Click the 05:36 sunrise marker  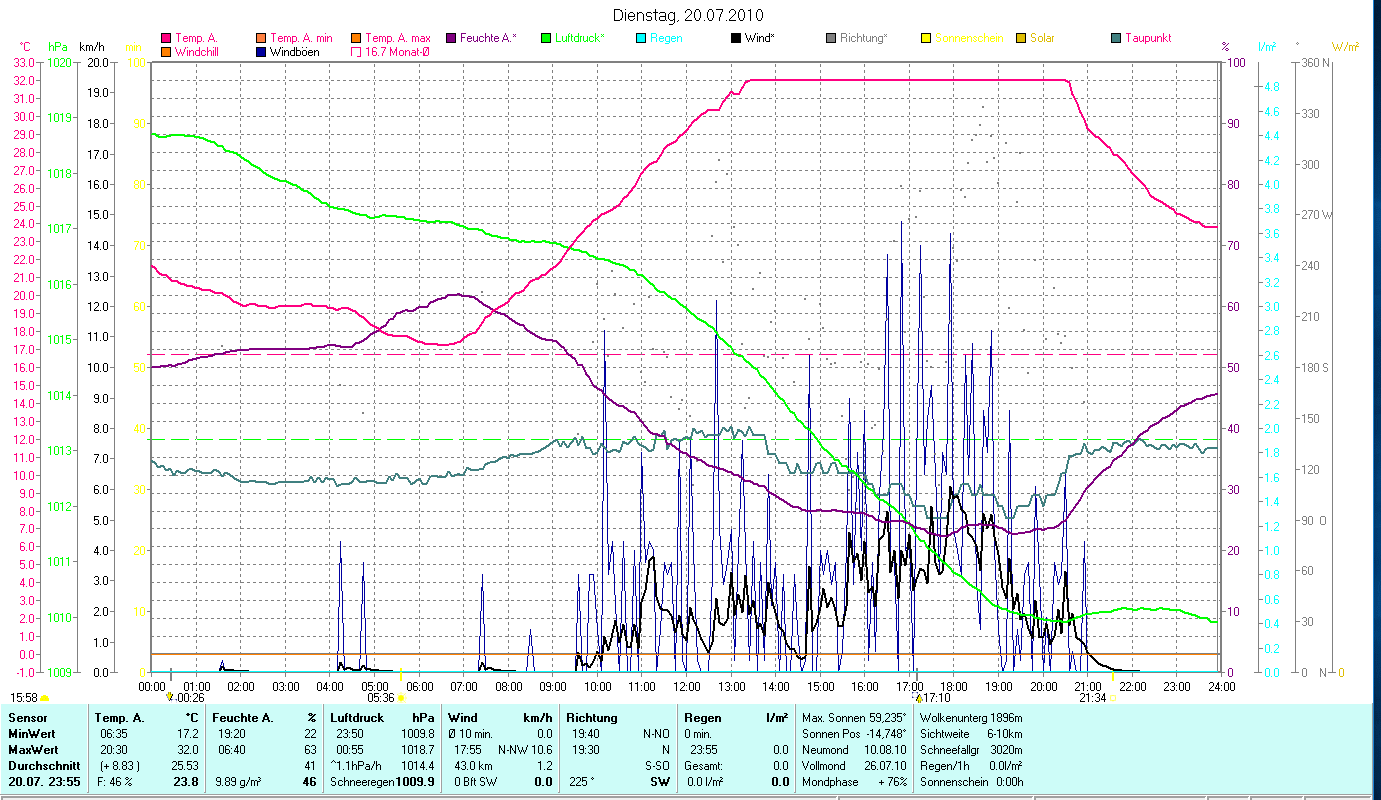[x=401, y=698]
